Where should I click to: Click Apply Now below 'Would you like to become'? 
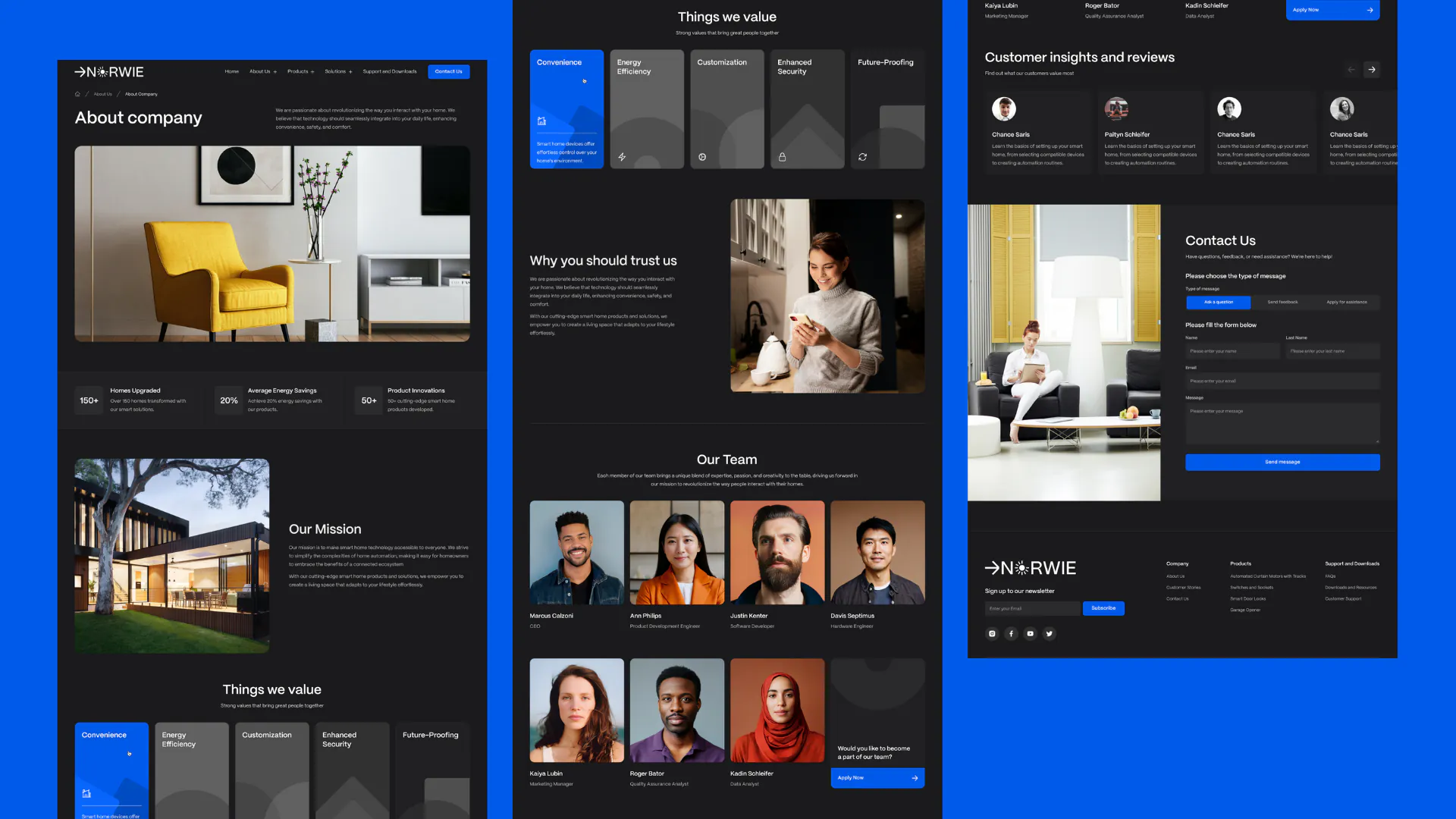pos(877,778)
